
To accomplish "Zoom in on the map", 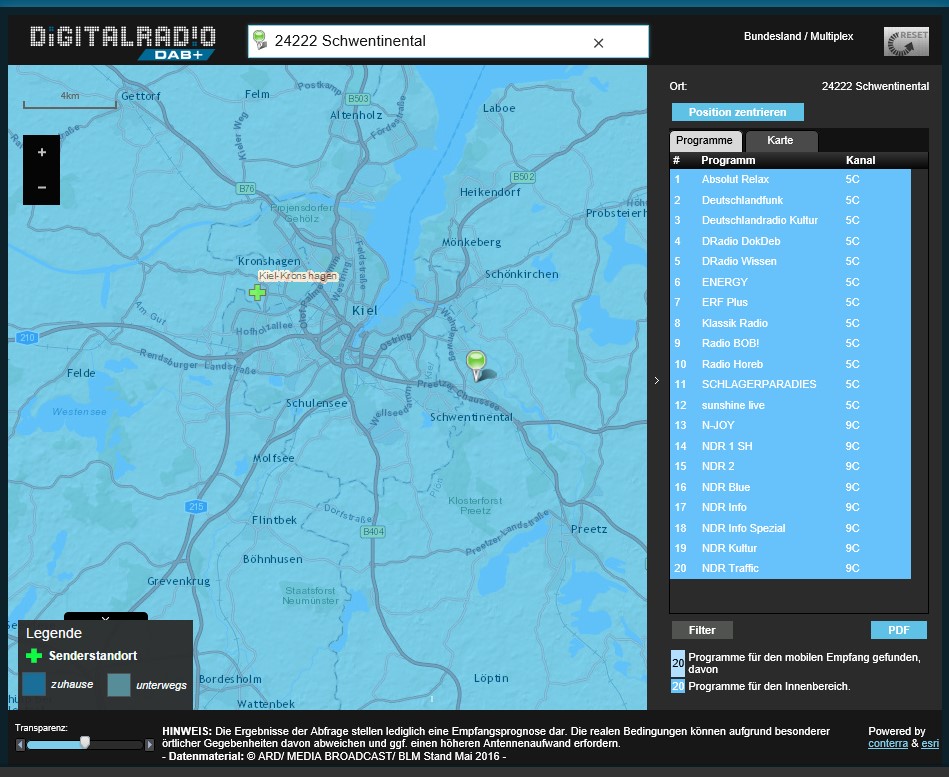I will coord(41,153).
